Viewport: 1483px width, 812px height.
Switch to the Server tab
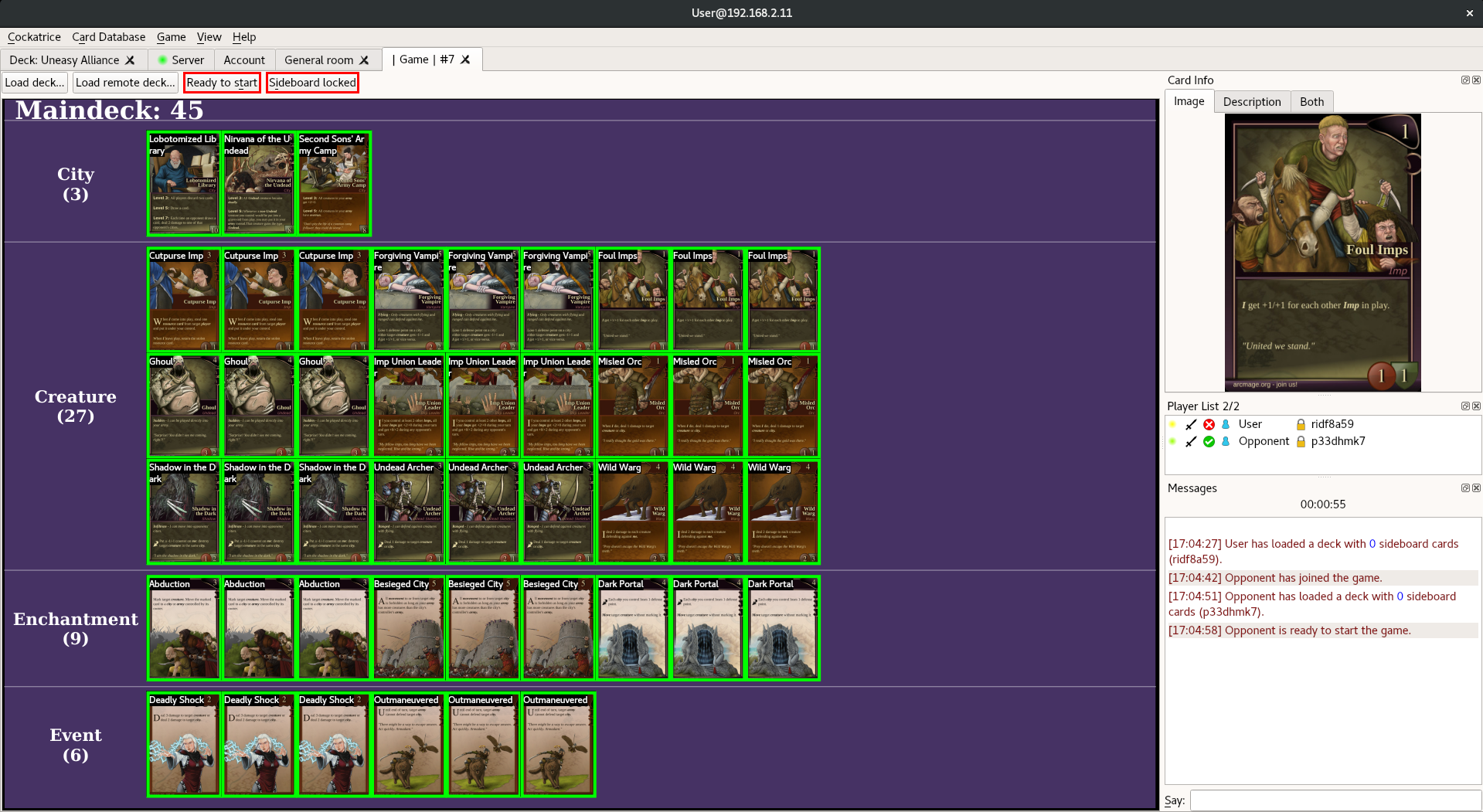[181, 60]
